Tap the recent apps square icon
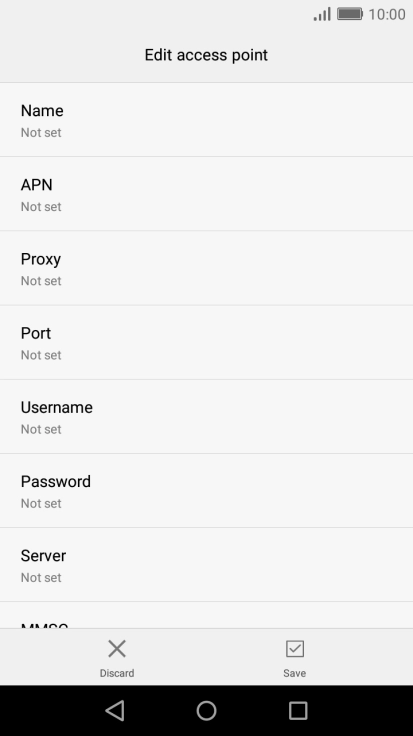Viewport: 413px width, 736px height. point(298,711)
